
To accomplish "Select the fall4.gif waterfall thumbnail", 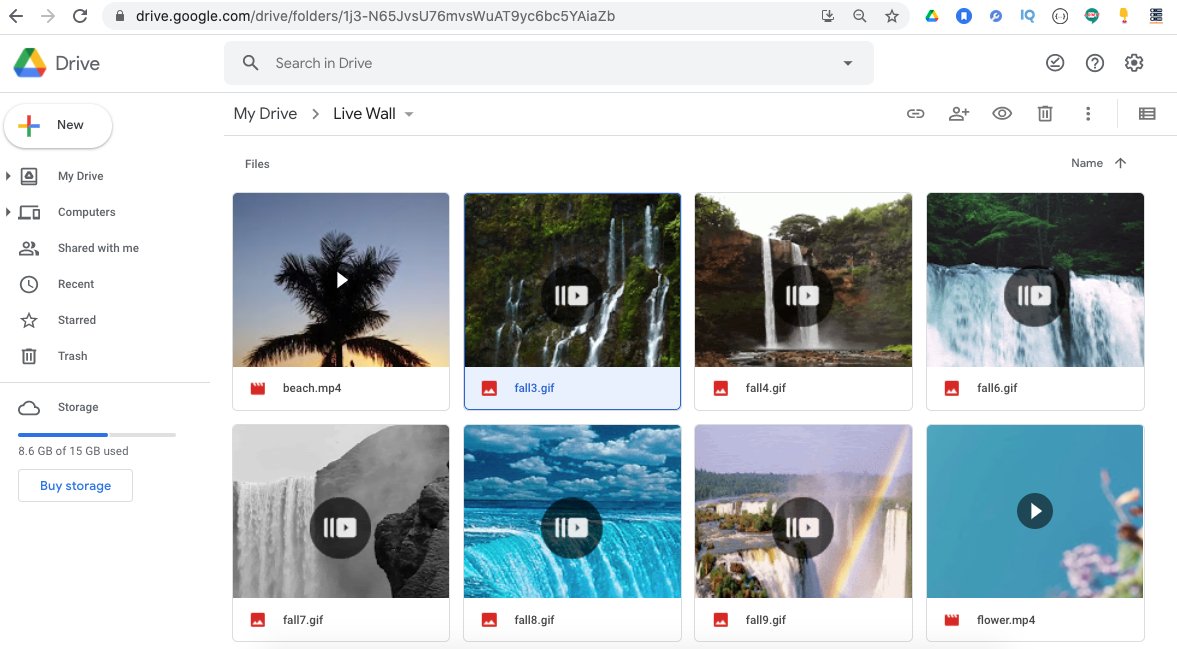I will (803, 280).
